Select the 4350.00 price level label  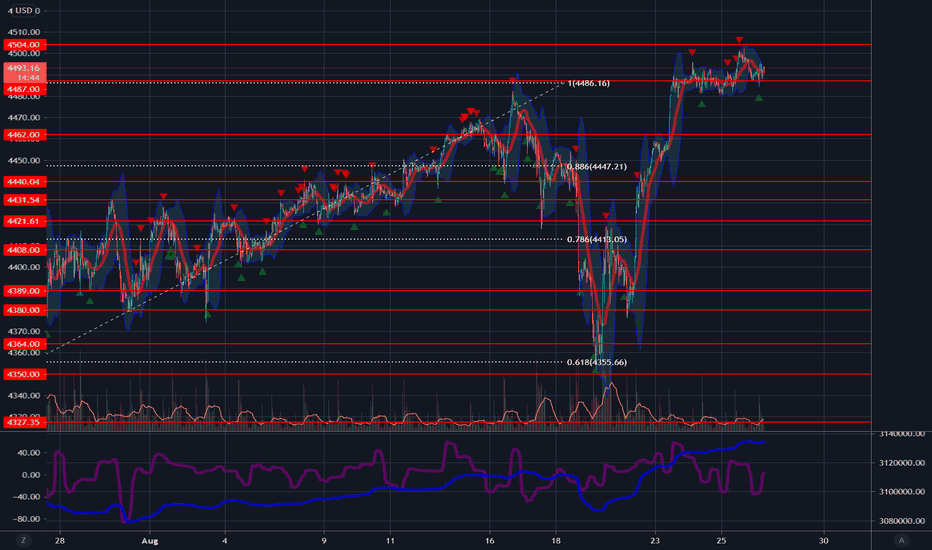[24, 374]
